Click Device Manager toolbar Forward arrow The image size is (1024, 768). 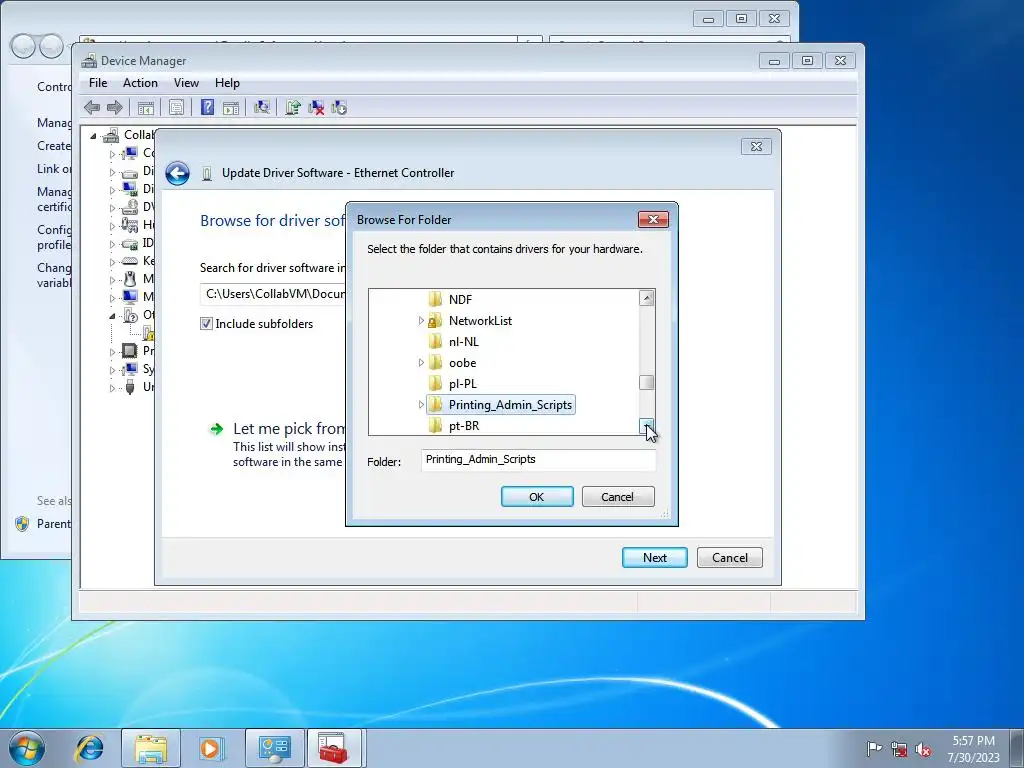point(114,107)
